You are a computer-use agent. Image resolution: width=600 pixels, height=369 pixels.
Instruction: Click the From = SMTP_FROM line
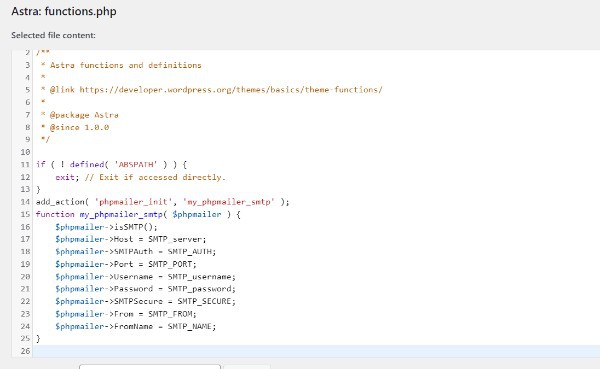[126, 314]
